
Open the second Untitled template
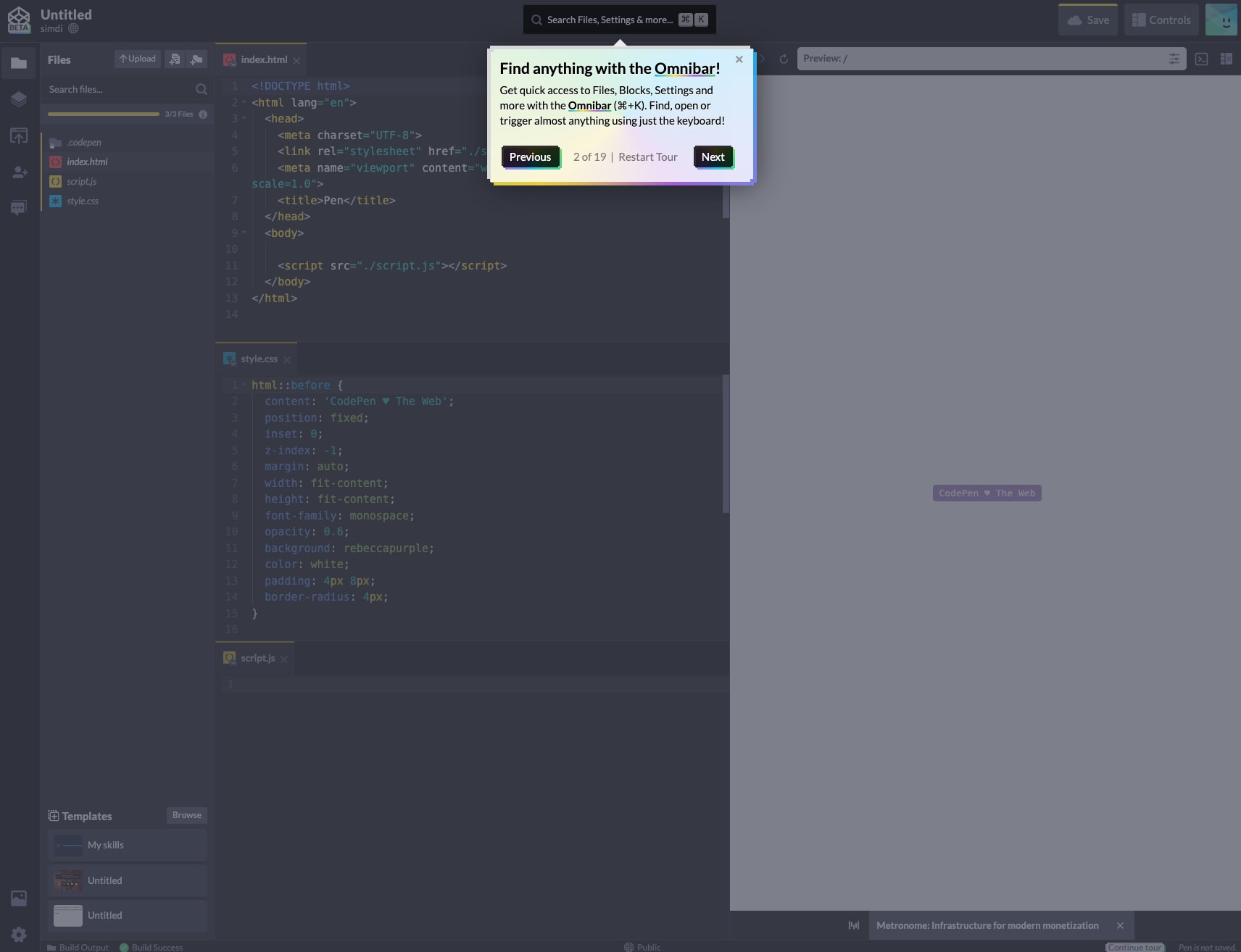click(x=128, y=916)
